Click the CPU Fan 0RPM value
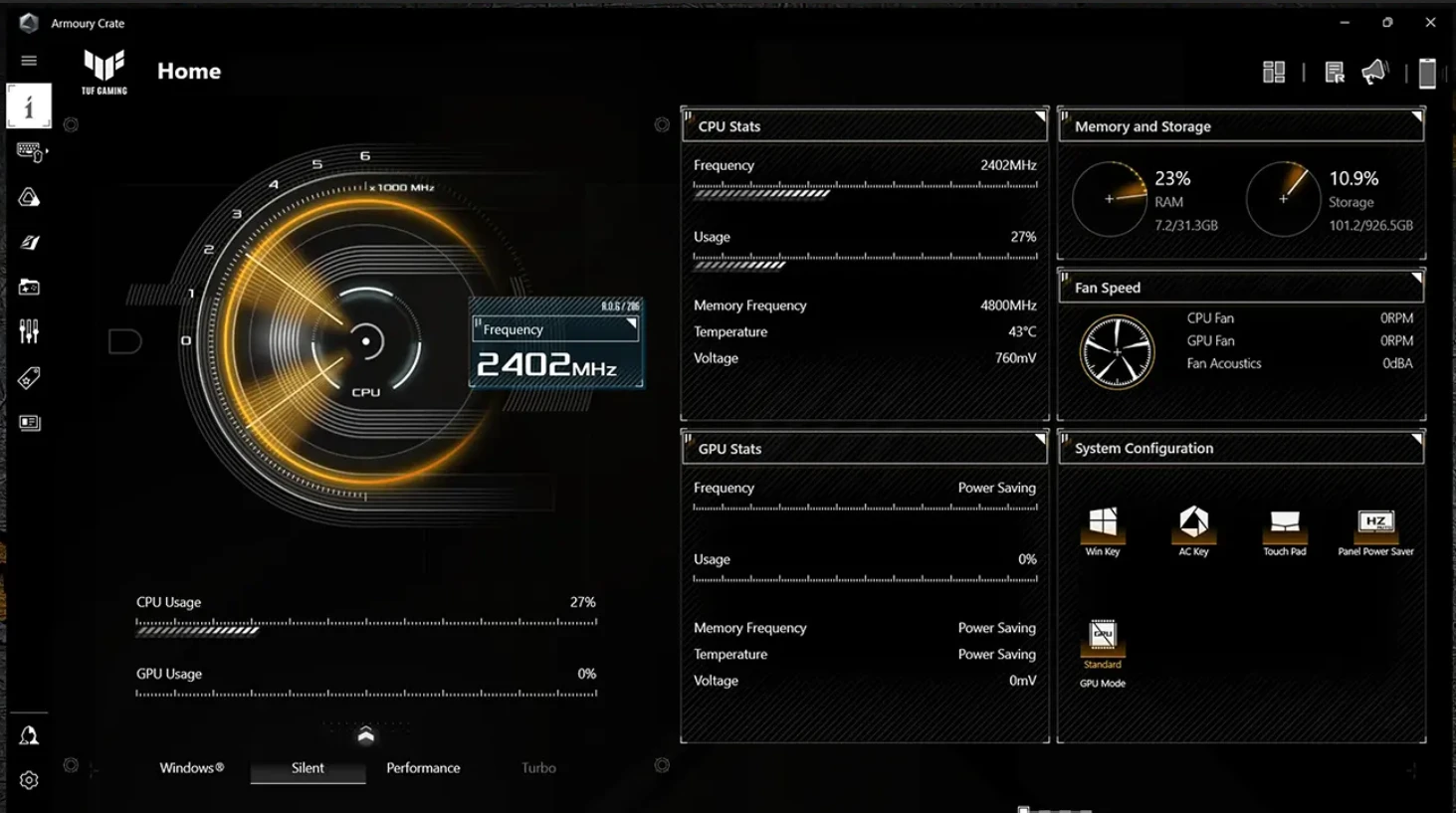Image resolution: width=1456 pixels, height=813 pixels. (1396, 318)
